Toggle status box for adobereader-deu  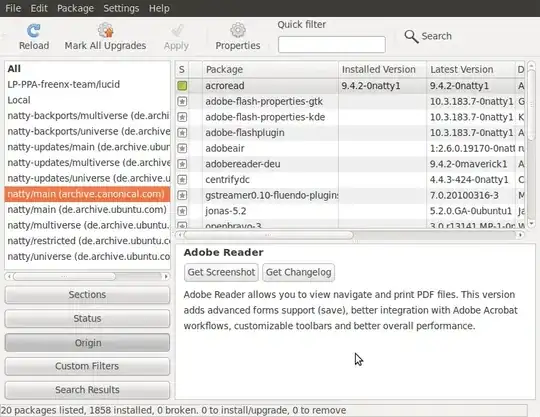pos(182,164)
